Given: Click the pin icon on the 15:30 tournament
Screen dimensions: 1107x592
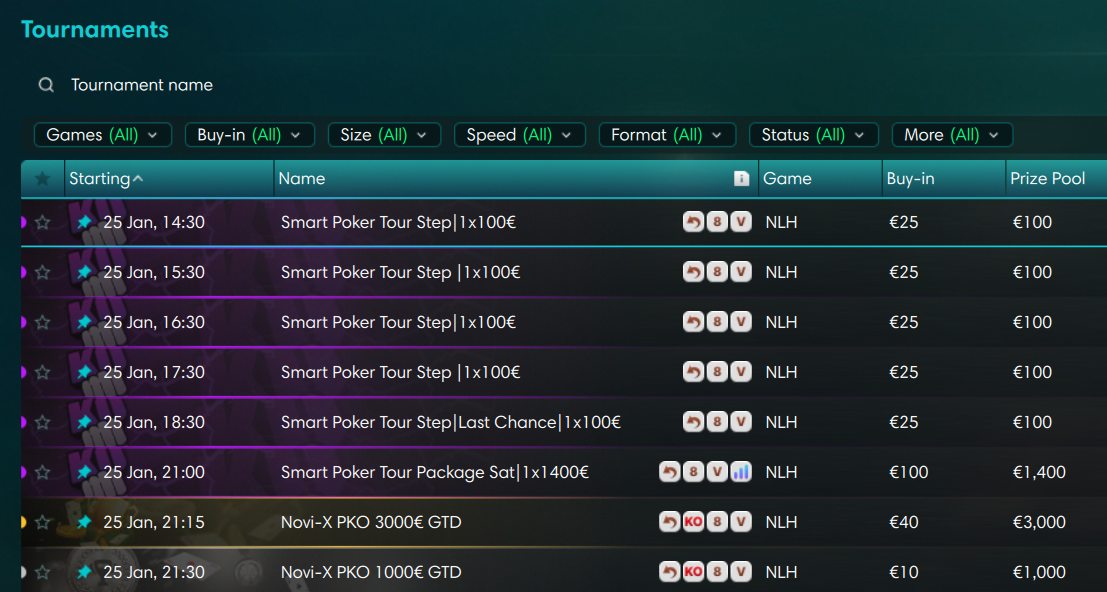Looking at the screenshot, I should [84, 272].
